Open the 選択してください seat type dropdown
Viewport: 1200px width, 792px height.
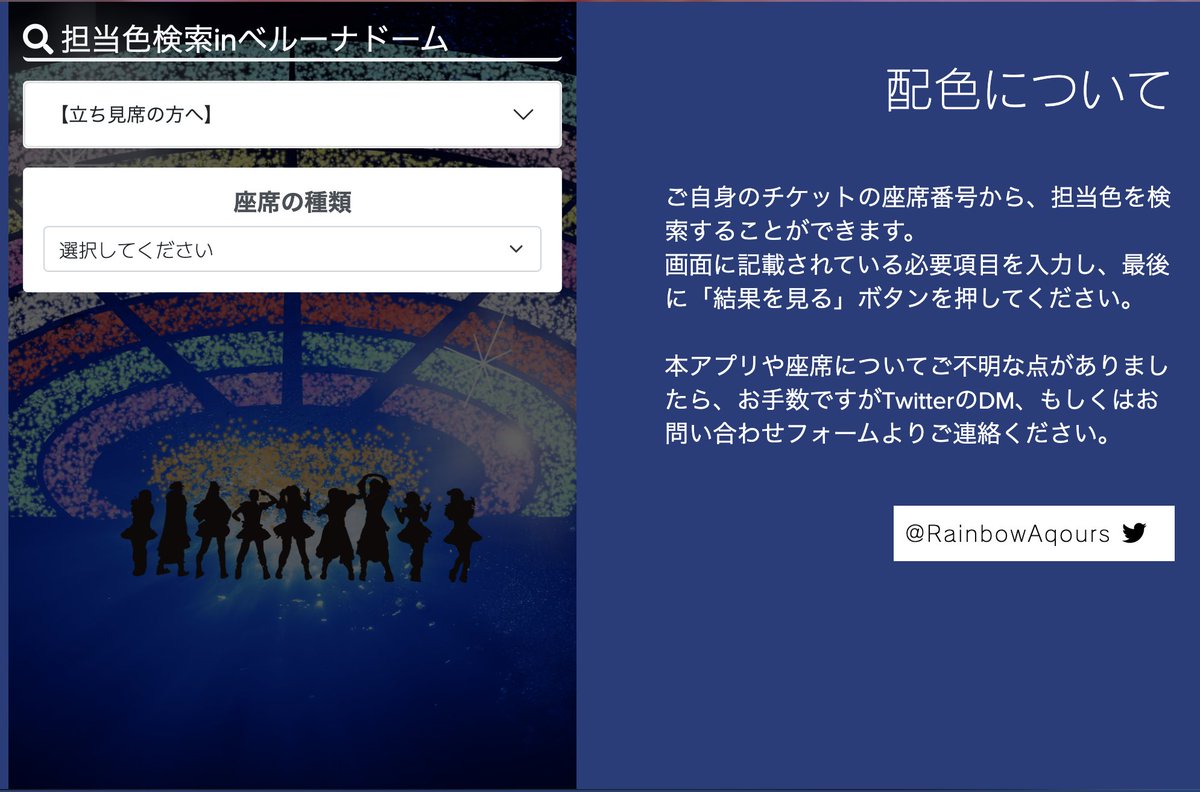pos(292,249)
